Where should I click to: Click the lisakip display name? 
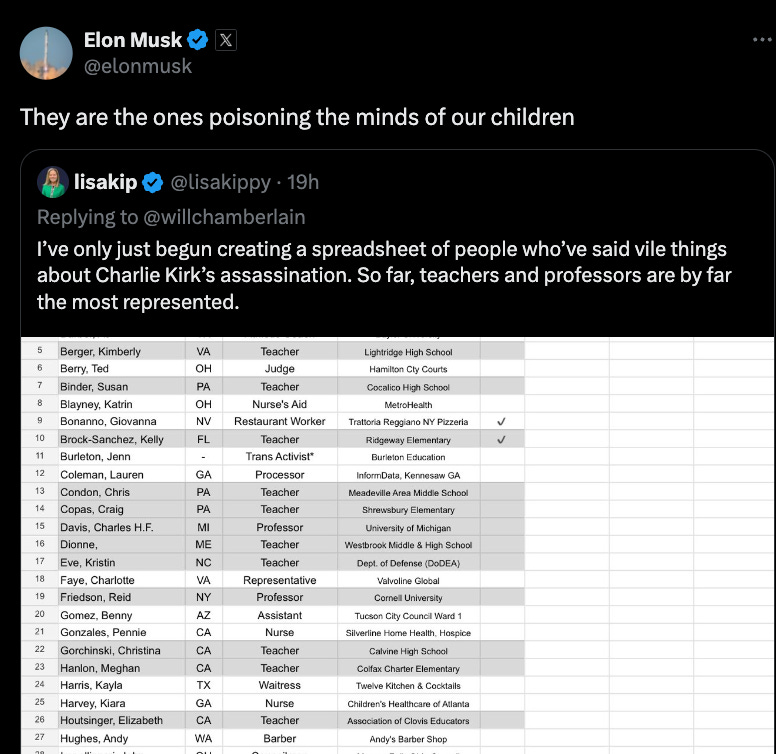105,182
